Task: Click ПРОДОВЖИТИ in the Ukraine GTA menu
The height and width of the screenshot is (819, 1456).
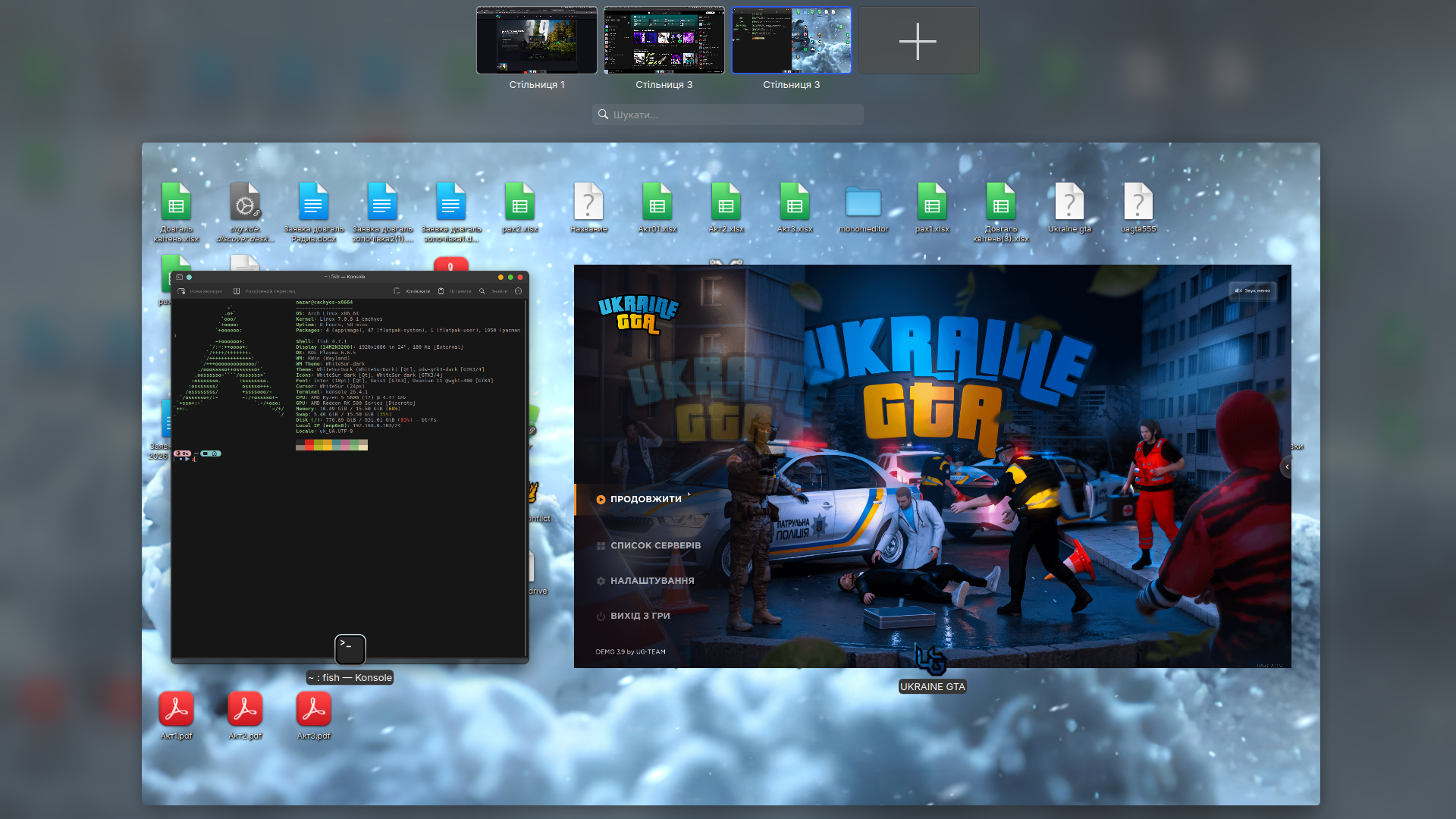Action: coord(645,499)
